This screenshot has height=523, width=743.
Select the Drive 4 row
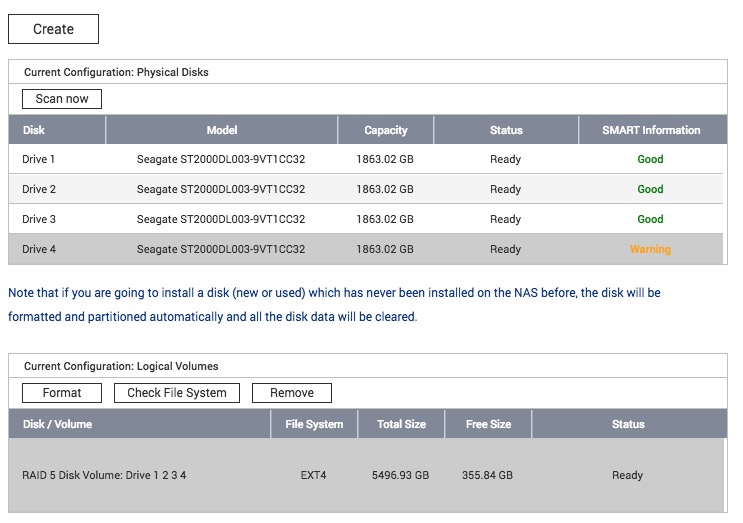[39, 249]
